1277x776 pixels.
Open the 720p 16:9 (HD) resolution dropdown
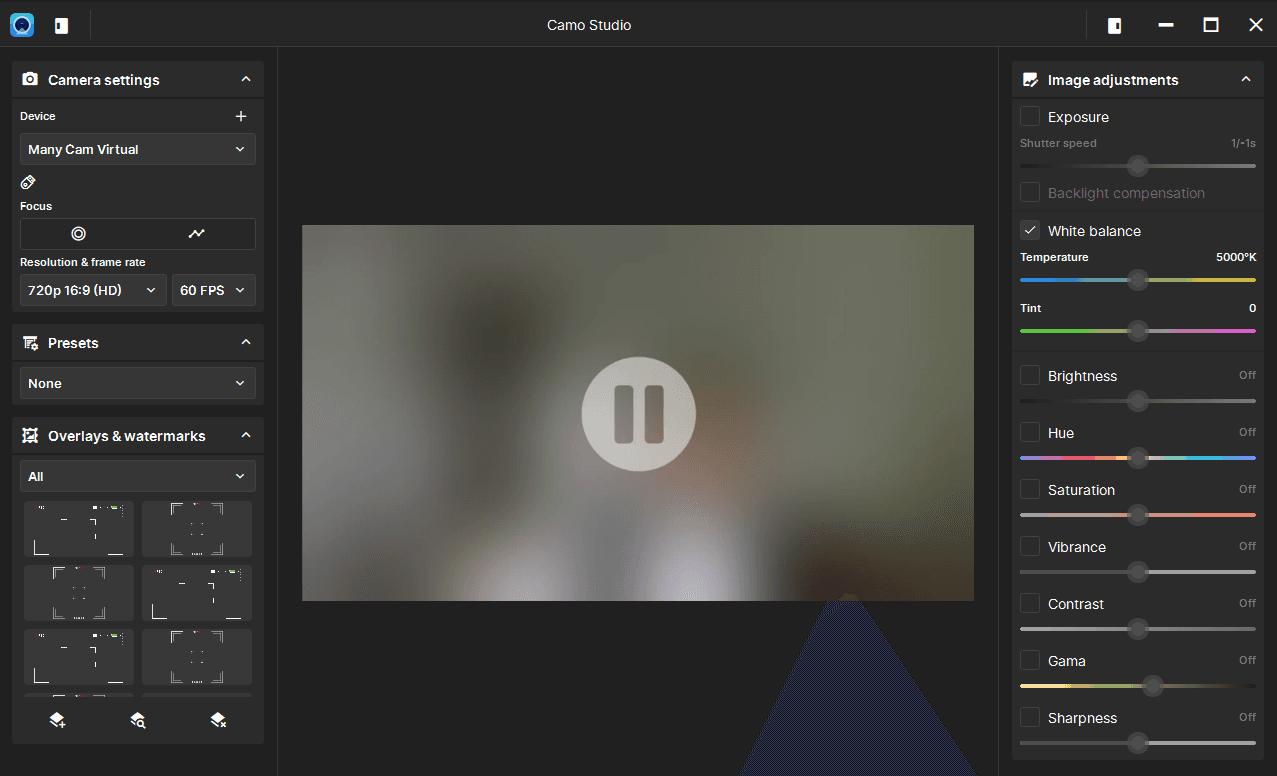click(x=93, y=290)
